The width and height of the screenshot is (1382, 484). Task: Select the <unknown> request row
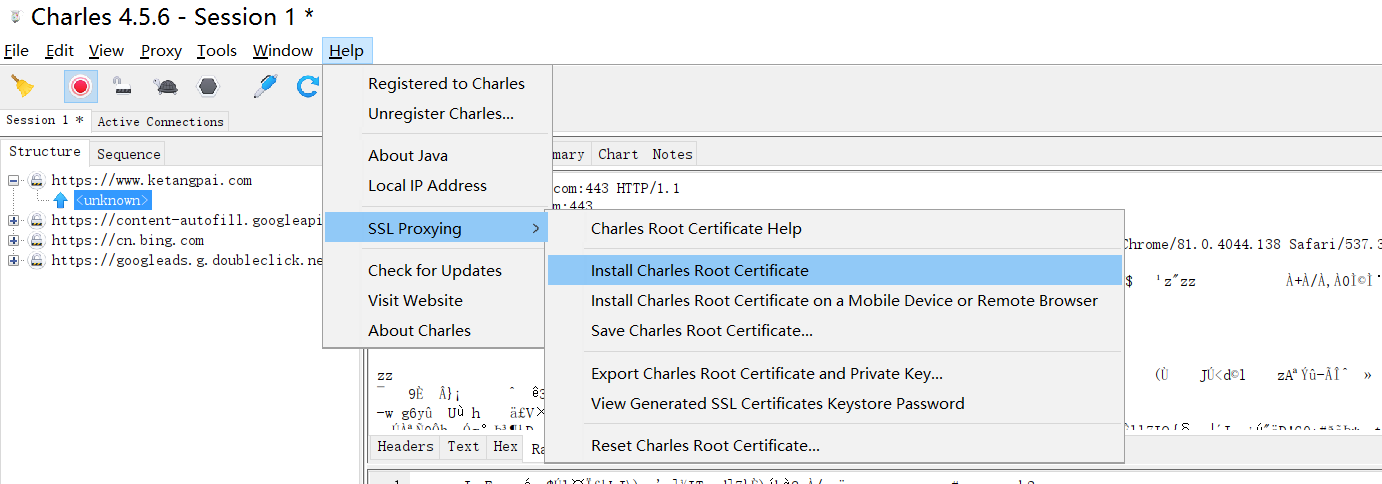coord(112,201)
